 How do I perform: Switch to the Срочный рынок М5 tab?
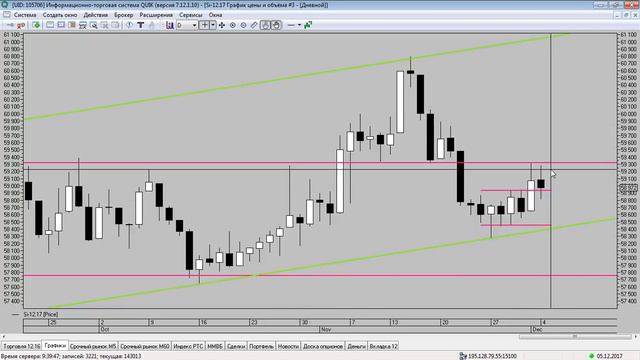93,346
